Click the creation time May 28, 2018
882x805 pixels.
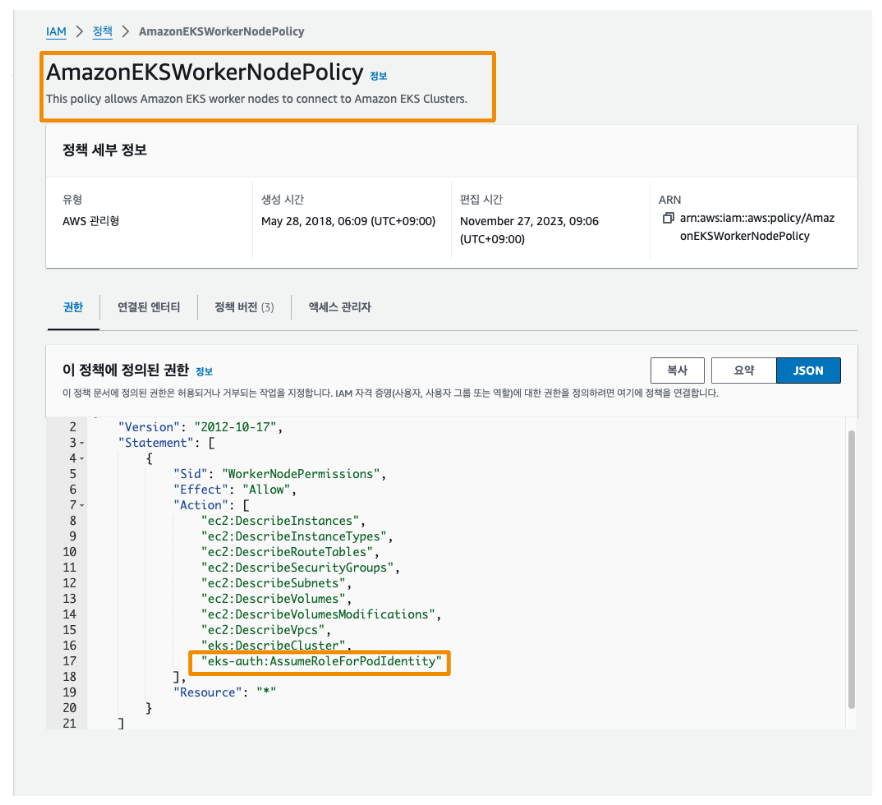point(348,221)
